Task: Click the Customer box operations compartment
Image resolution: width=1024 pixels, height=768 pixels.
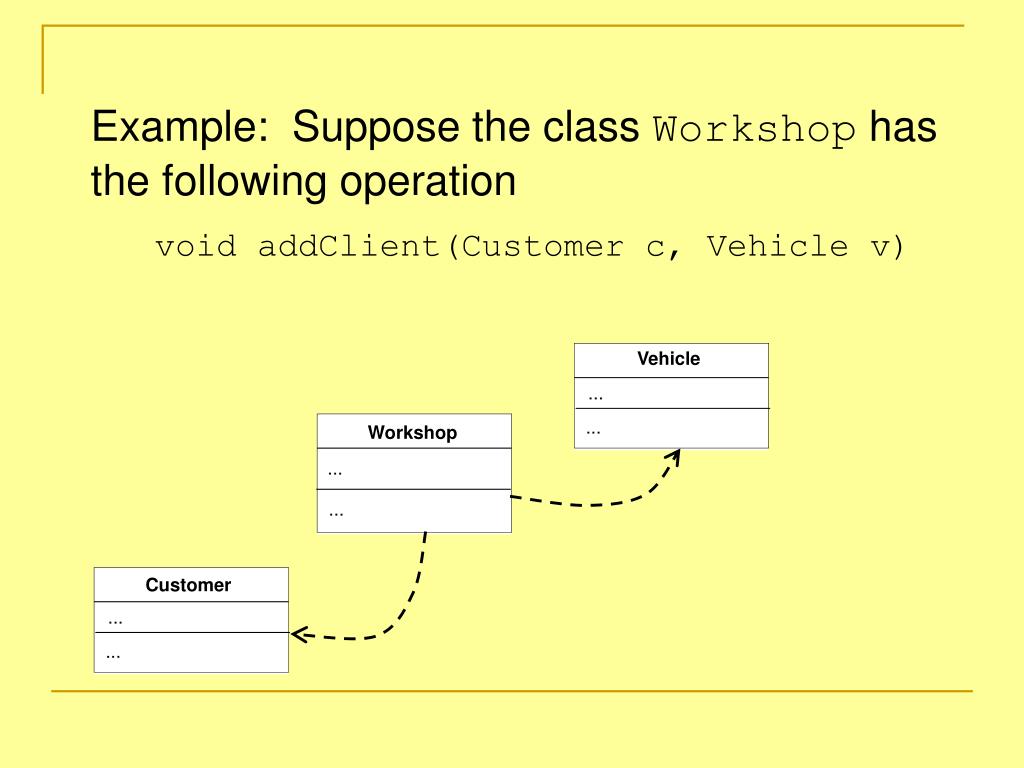Action: [191, 652]
